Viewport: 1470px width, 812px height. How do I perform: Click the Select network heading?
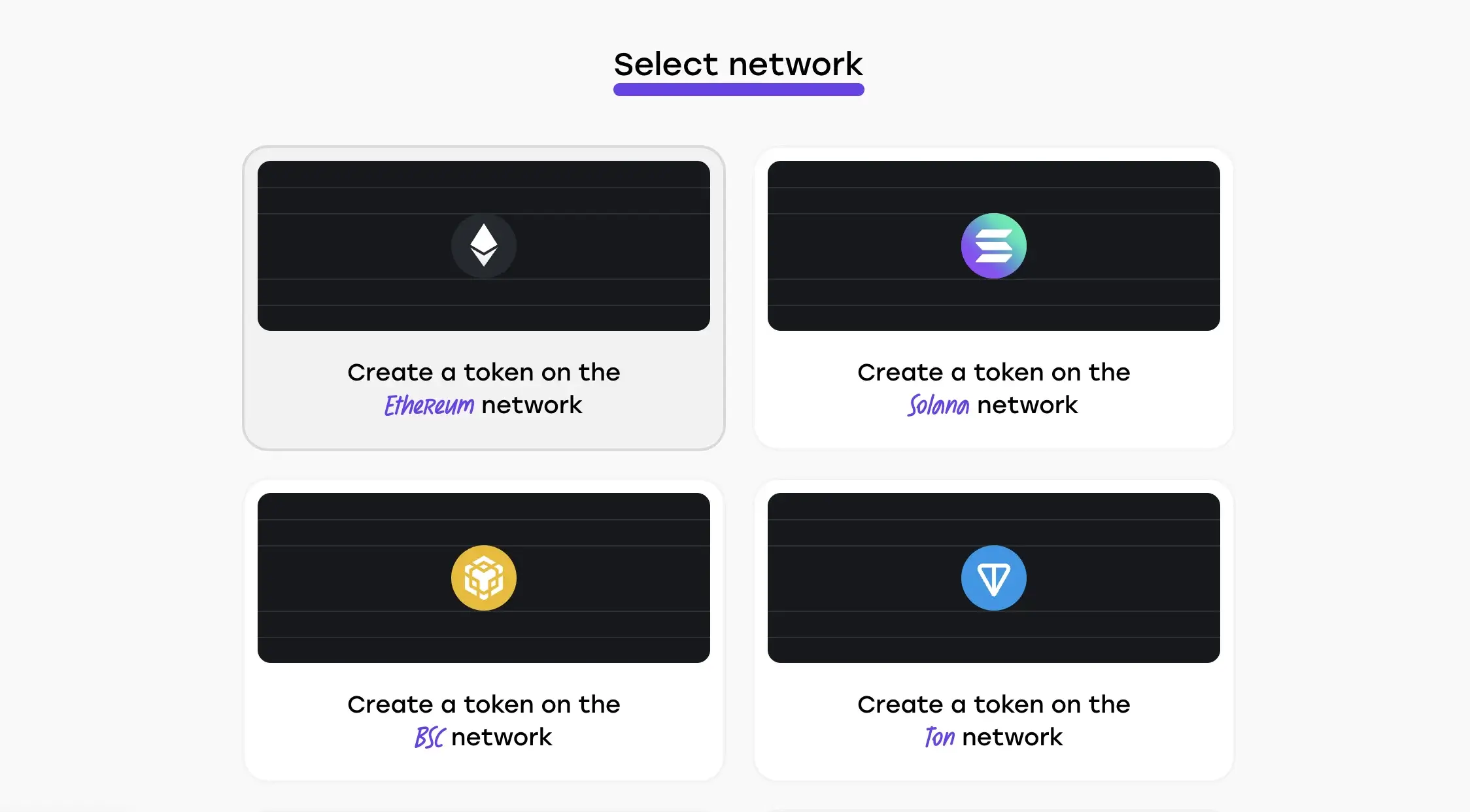click(x=735, y=63)
